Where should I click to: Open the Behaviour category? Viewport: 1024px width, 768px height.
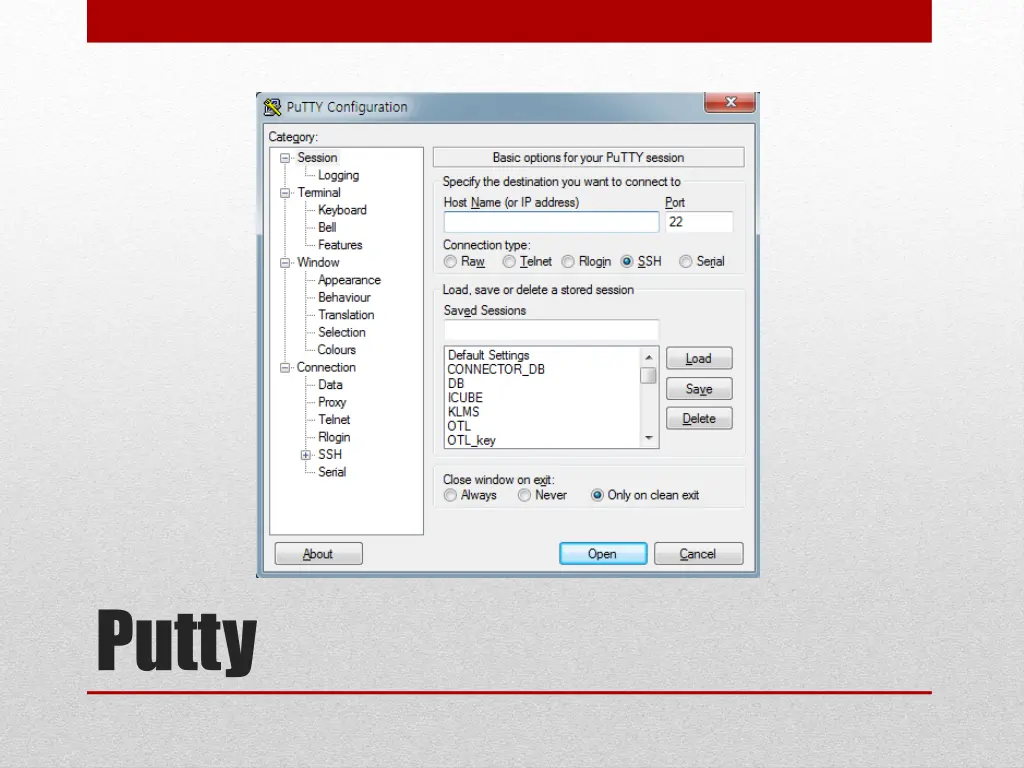point(344,297)
